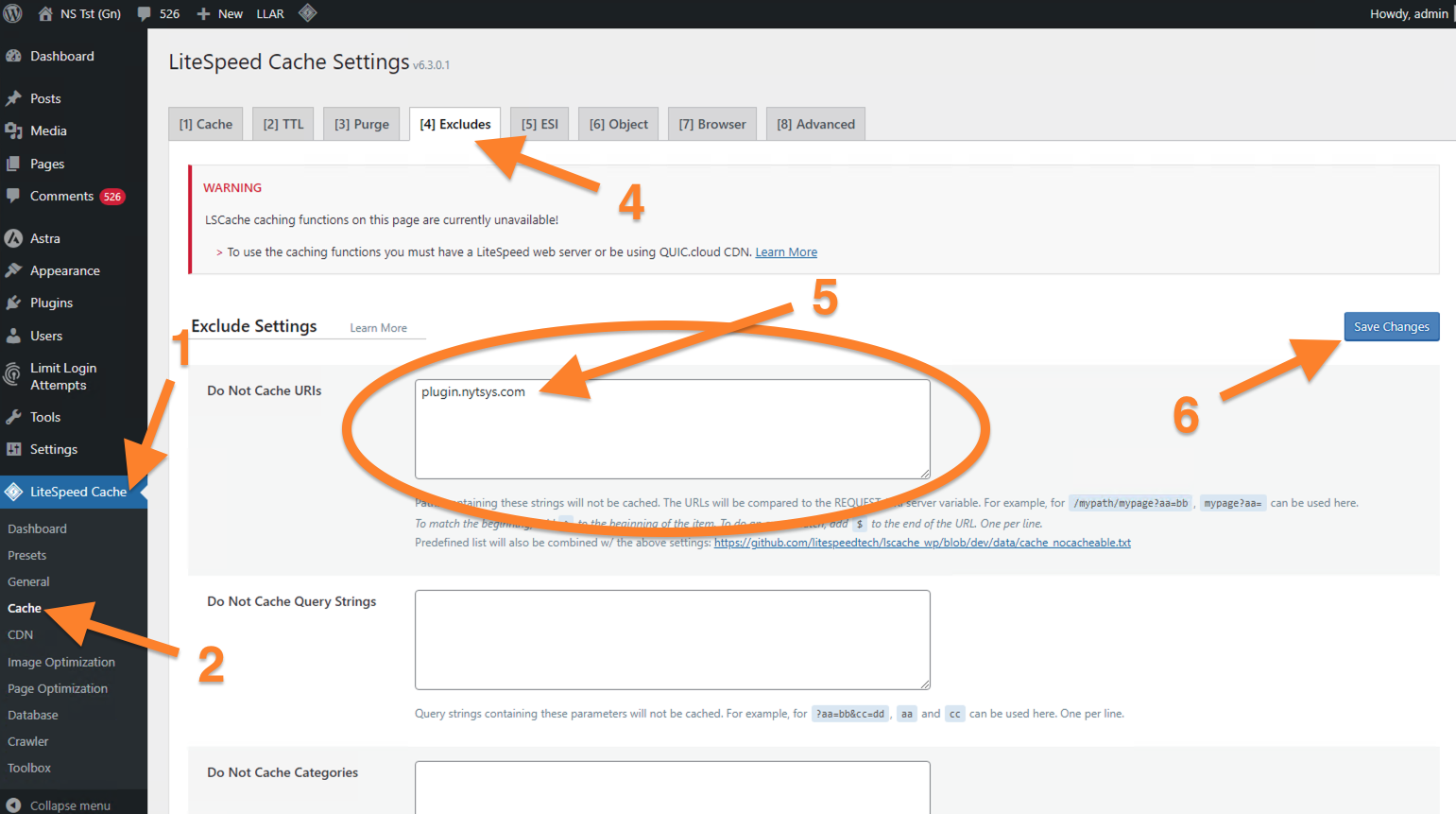Switch to the [6] Object tab
This screenshot has width=1456, height=814.
(619, 124)
